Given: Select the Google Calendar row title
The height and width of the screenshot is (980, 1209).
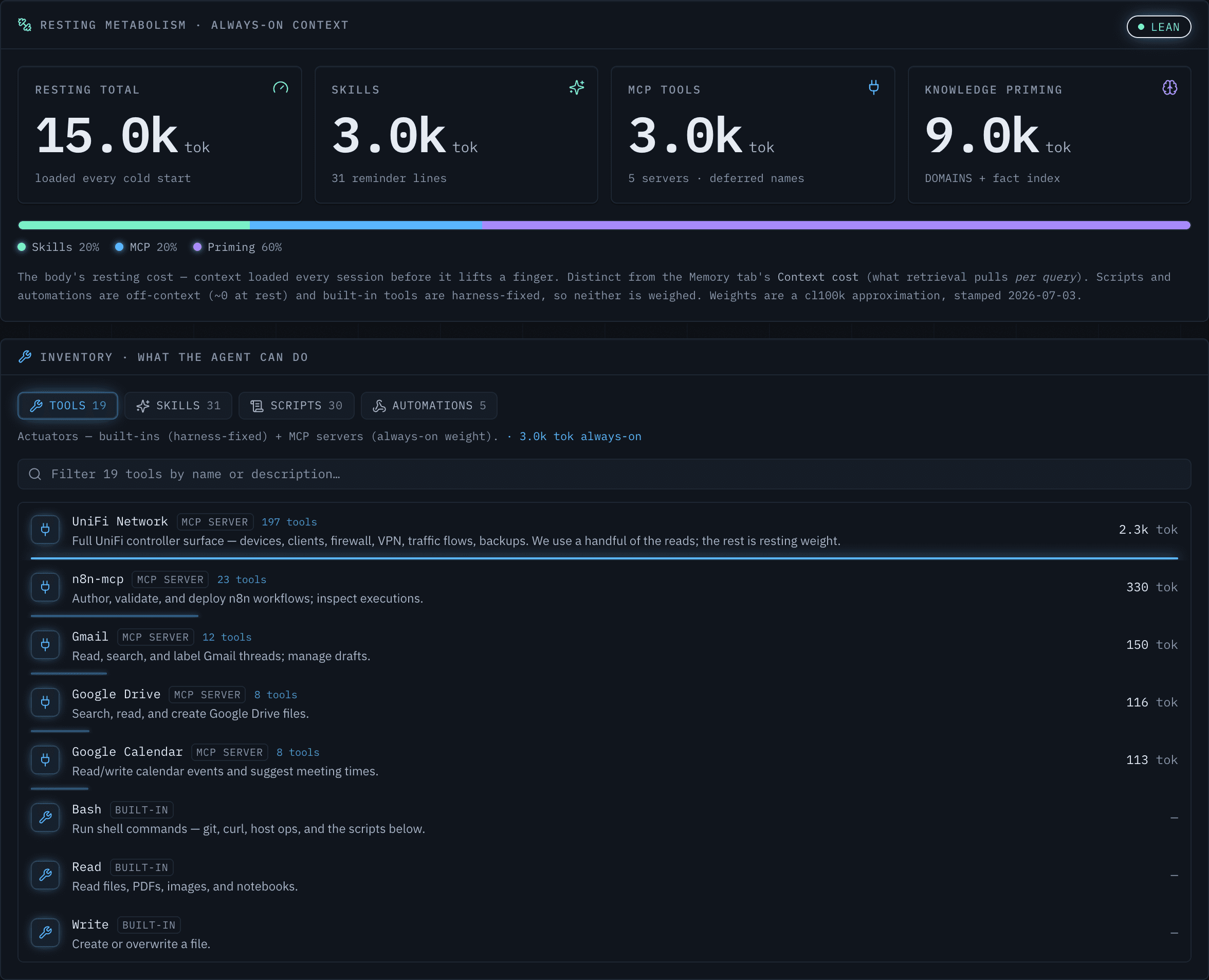Looking at the screenshot, I should [x=127, y=752].
